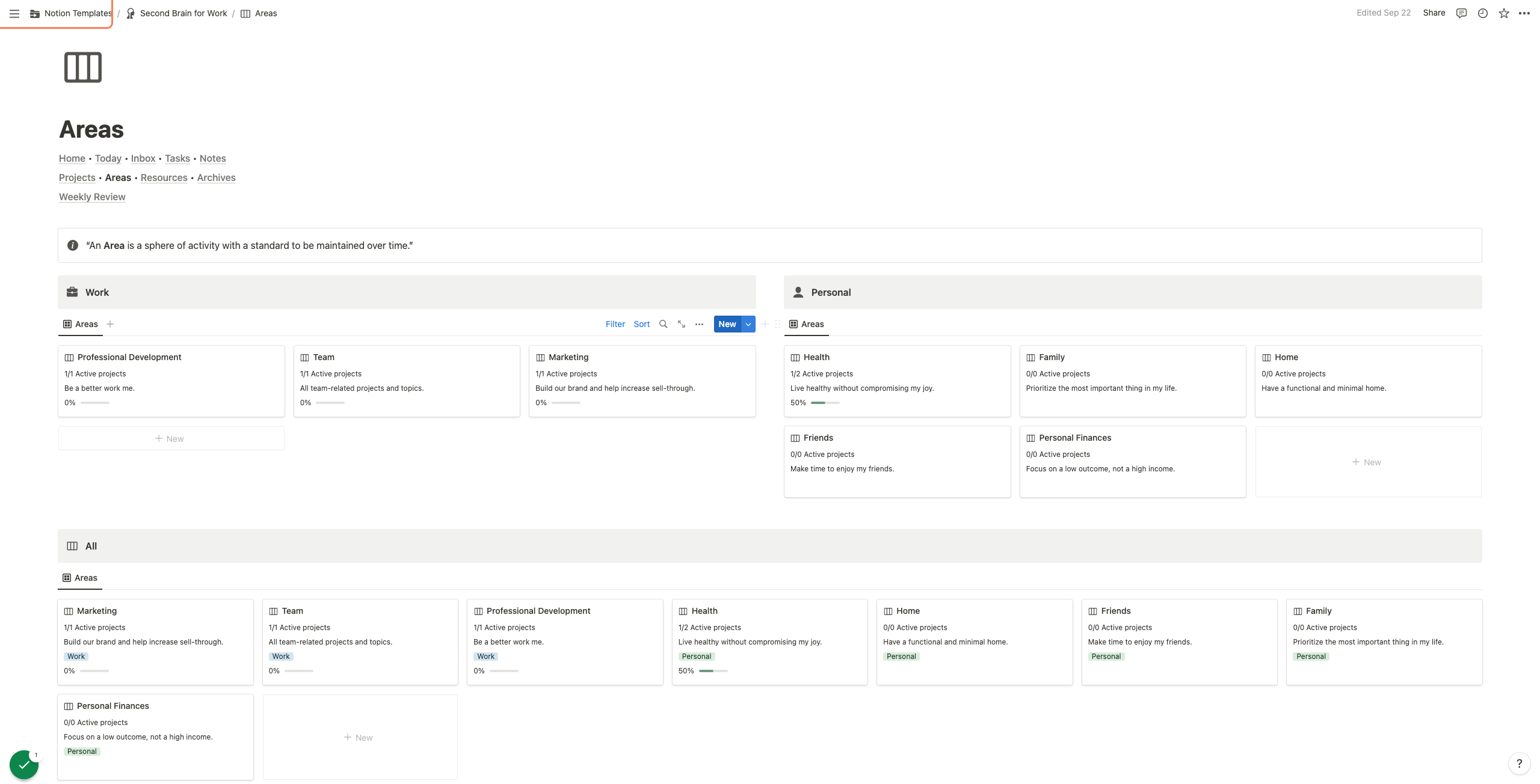Open Work Areas view options ellipsis
Viewport: 1540px width, 784px height.
tap(699, 324)
